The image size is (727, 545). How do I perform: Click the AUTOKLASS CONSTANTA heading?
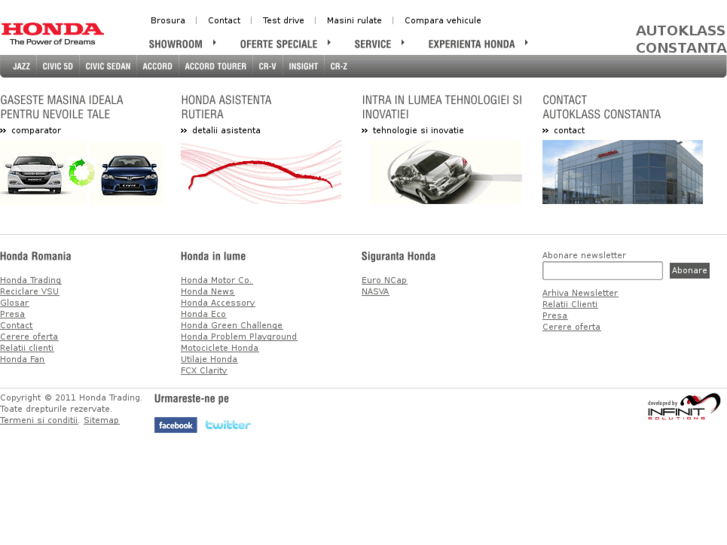[681, 39]
